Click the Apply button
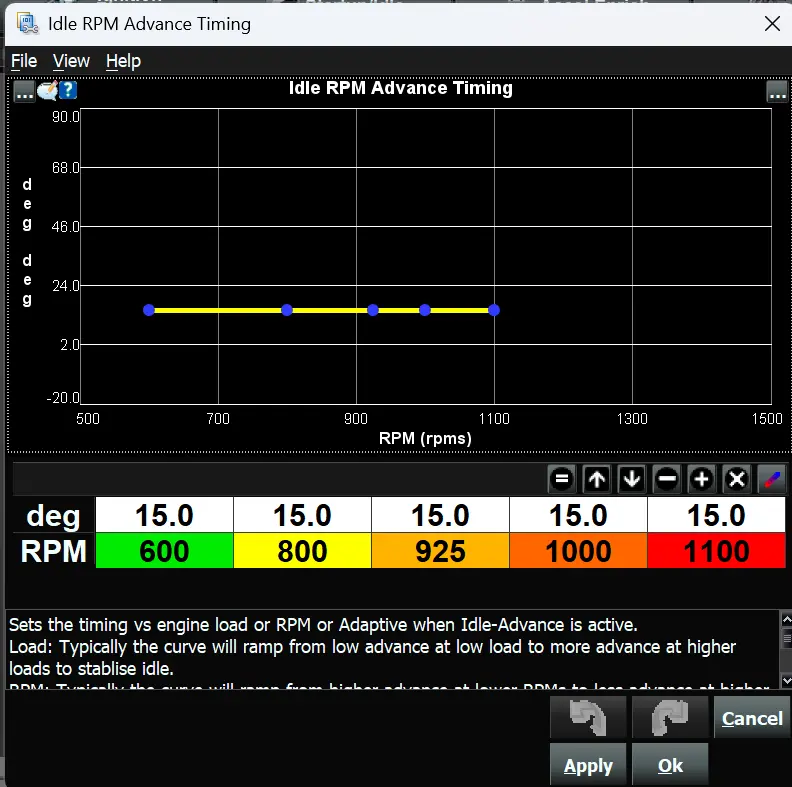This screenshot has height=787, width=792. [588, 765]
